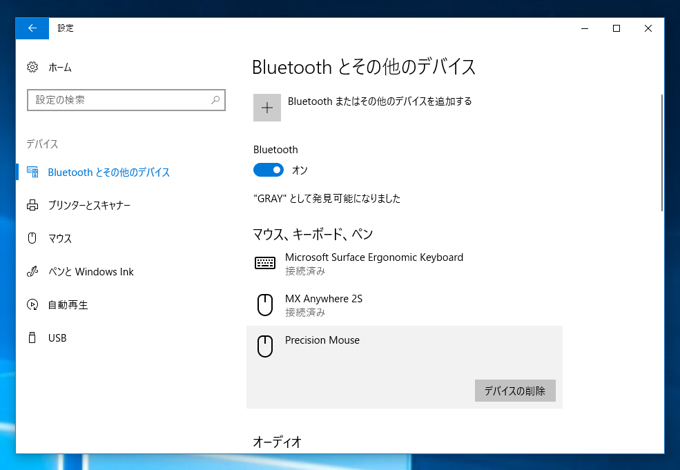Viewport: 680px width, 470px height.
Task: Click オーディオ section heading
Action: coord(277,442)
